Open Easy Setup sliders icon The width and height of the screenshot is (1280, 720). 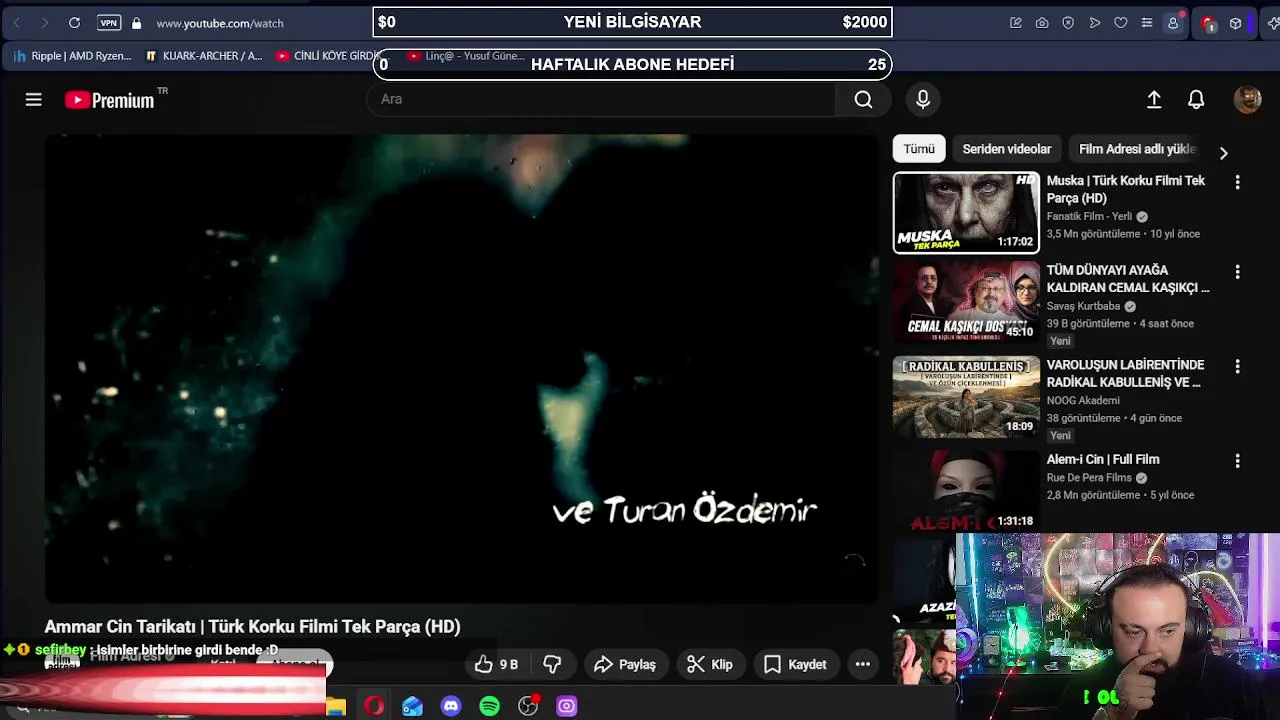click(x=1147, y=23)
